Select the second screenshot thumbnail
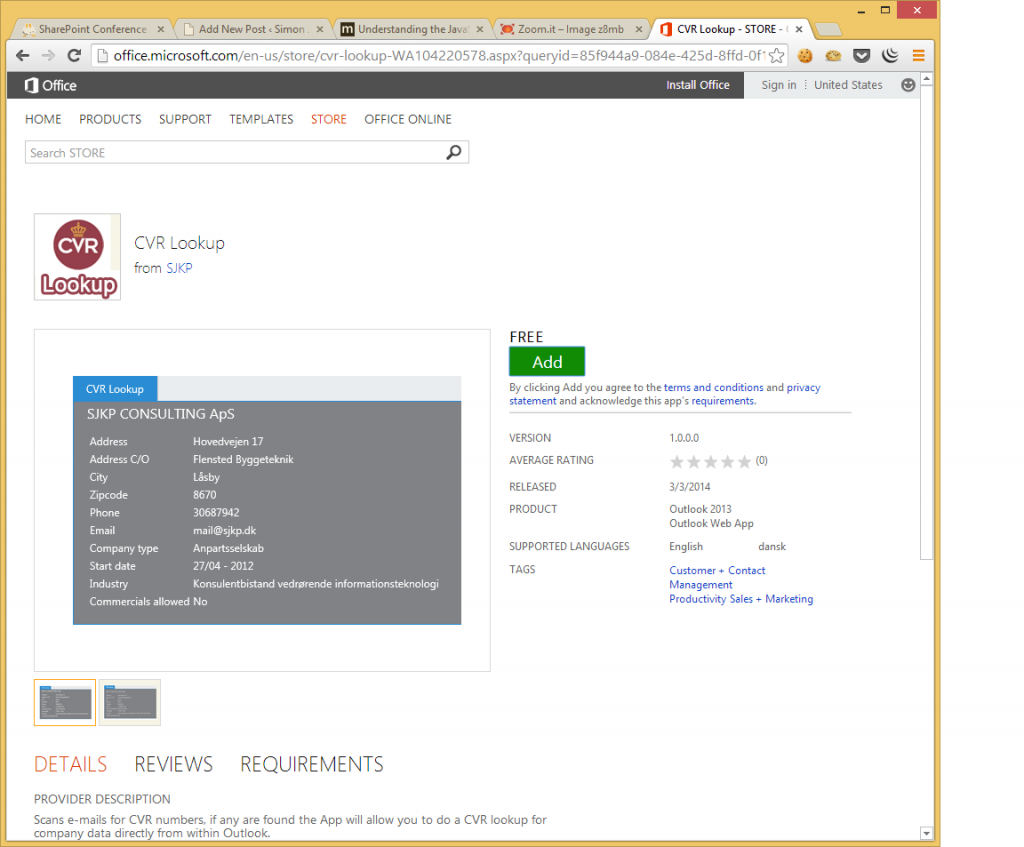Image resolution: width=1024 pixels, height=847 pixels. coord(130,702)
